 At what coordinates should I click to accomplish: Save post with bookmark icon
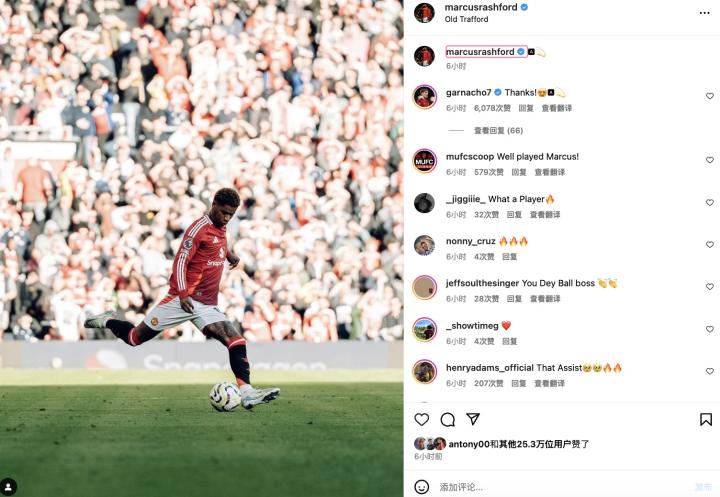[x=706, y=419]
